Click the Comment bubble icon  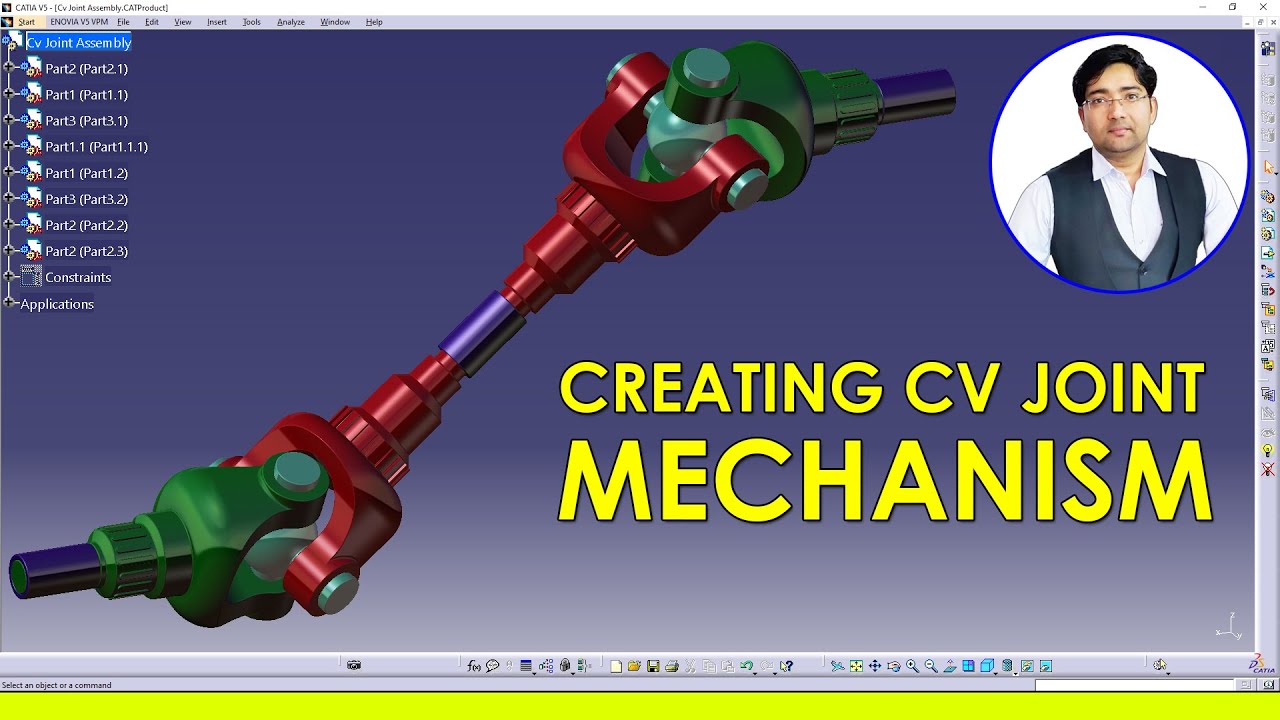[492, 665]
